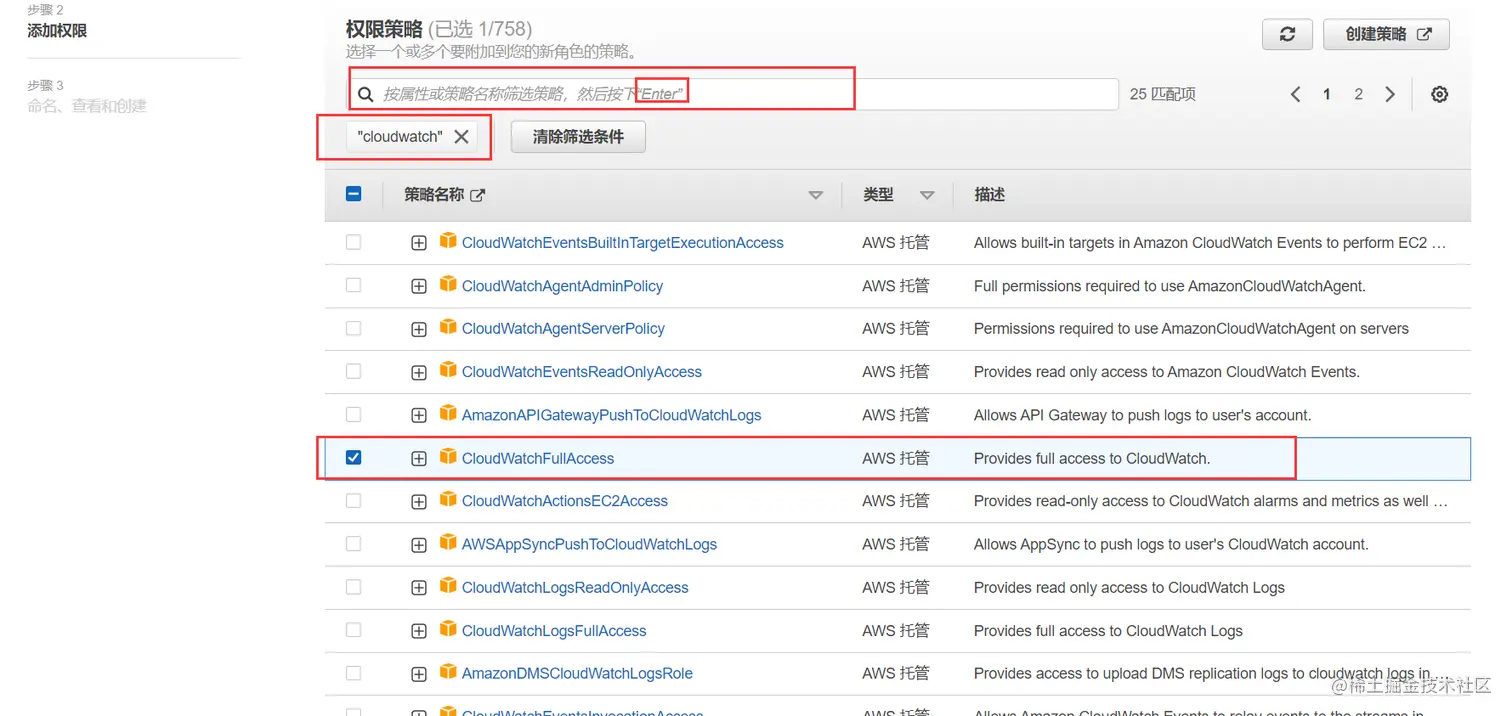Select 步骤 3 命名、查看和创建 step
Screen dimensions: 1512x716
pyautogui.click(x=87, y=97)
